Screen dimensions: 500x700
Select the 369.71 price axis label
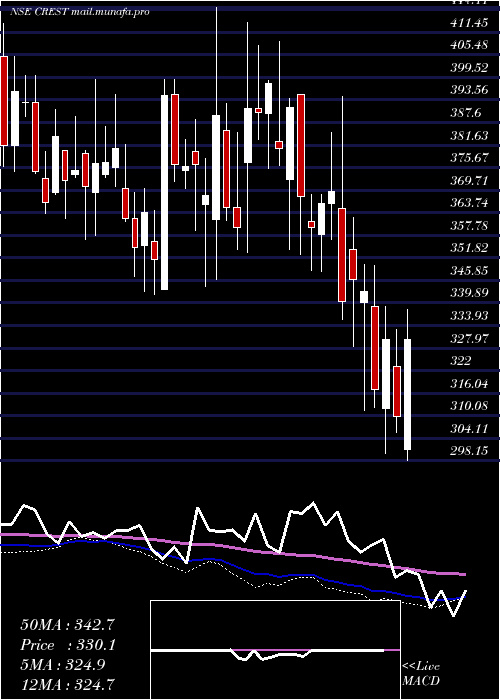coord(469,181)
